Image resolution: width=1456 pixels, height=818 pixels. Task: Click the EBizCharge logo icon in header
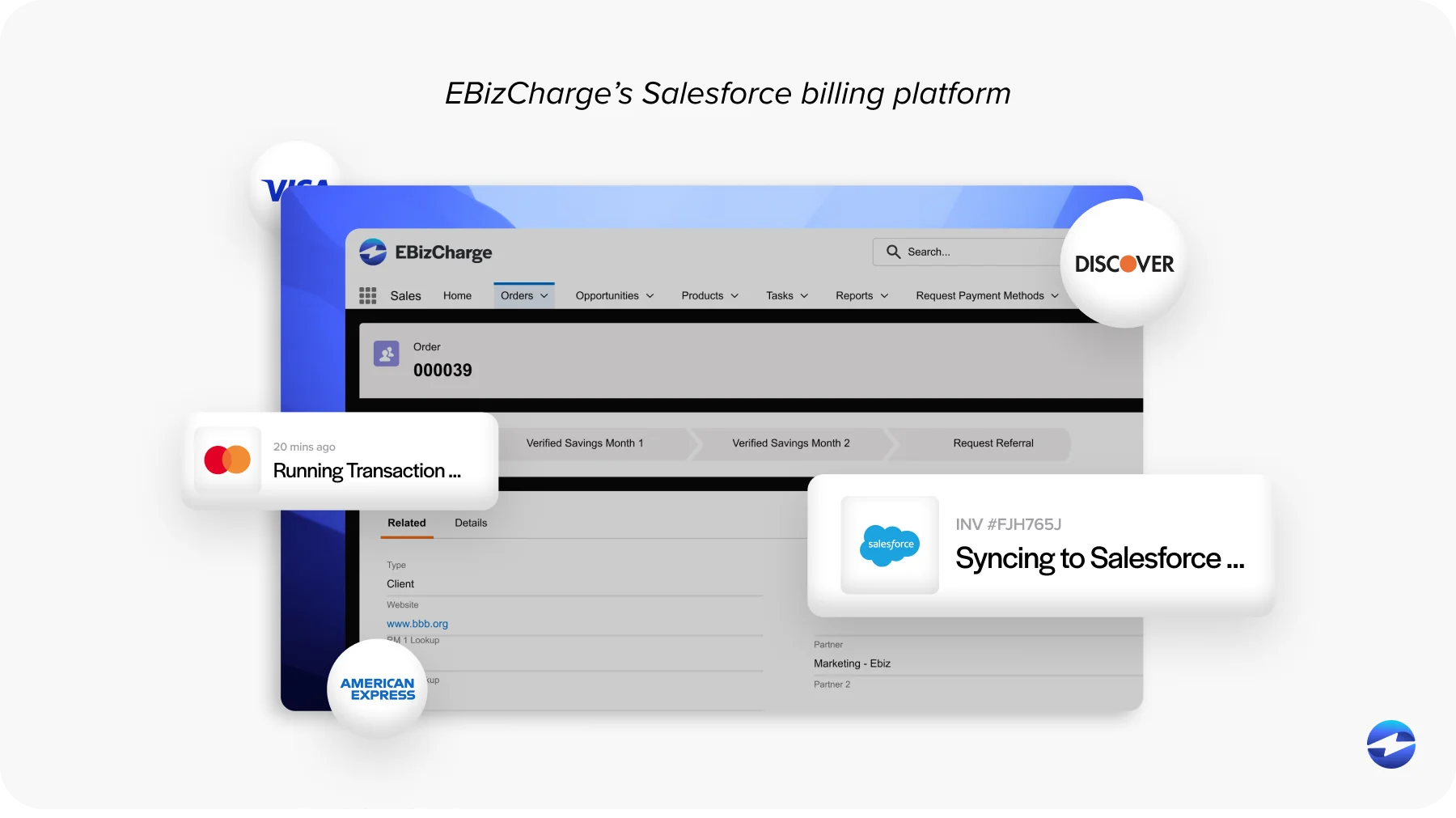(x=373, y=252)
